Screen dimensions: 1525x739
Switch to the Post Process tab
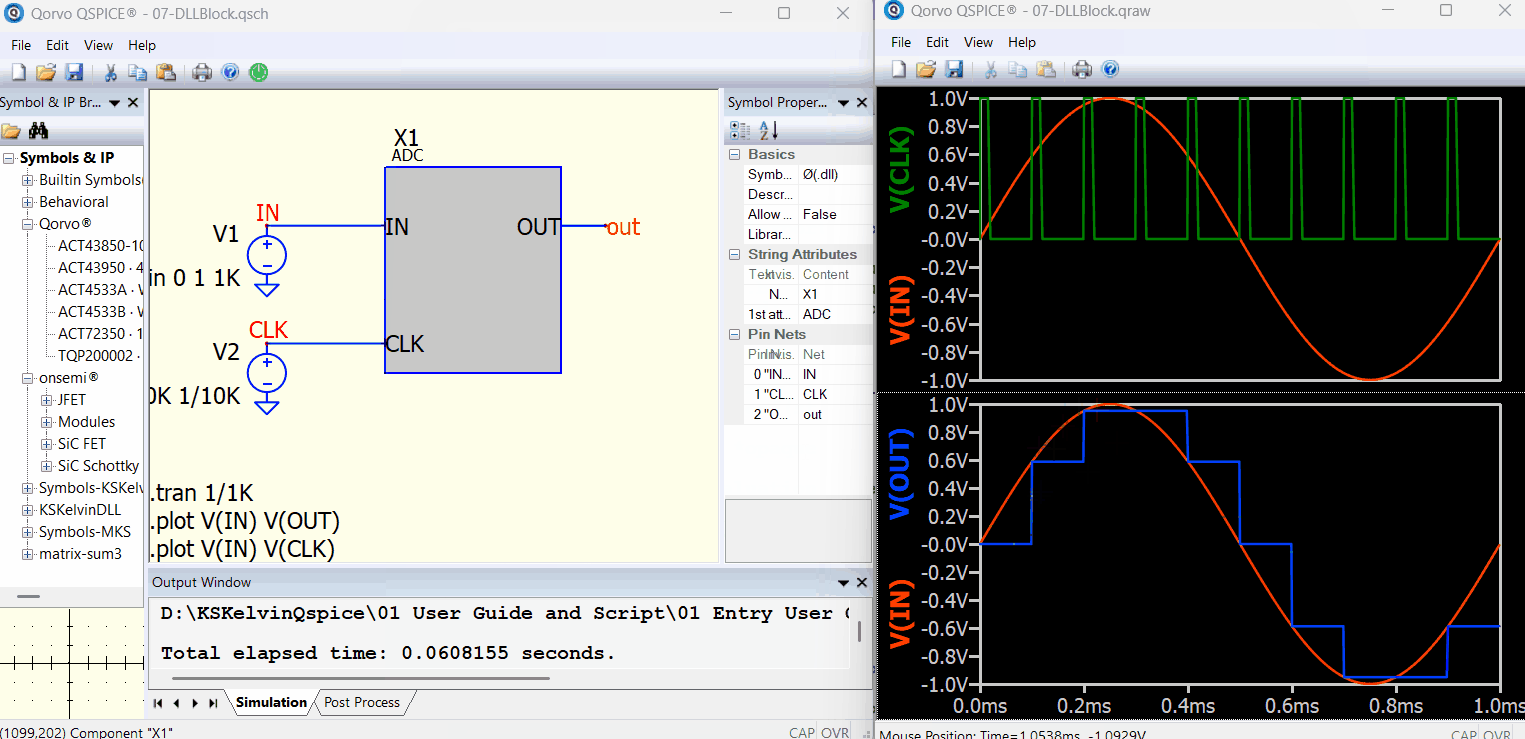point(362,703)
